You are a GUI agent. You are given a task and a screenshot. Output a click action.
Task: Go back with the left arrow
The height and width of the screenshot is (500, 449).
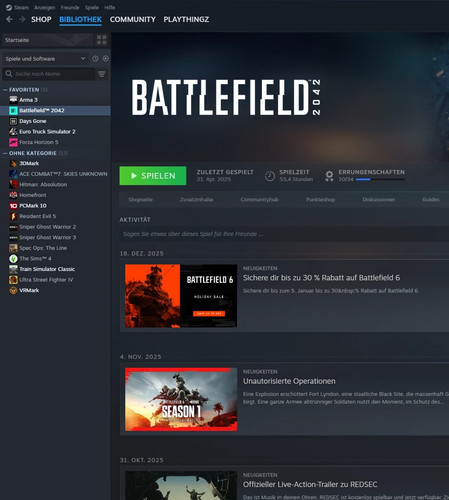[9, 19]
